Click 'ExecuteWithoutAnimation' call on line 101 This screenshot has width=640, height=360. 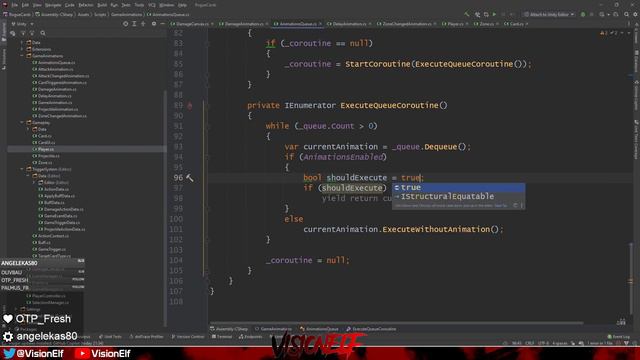pyautogui.click(x=436, y=229)
